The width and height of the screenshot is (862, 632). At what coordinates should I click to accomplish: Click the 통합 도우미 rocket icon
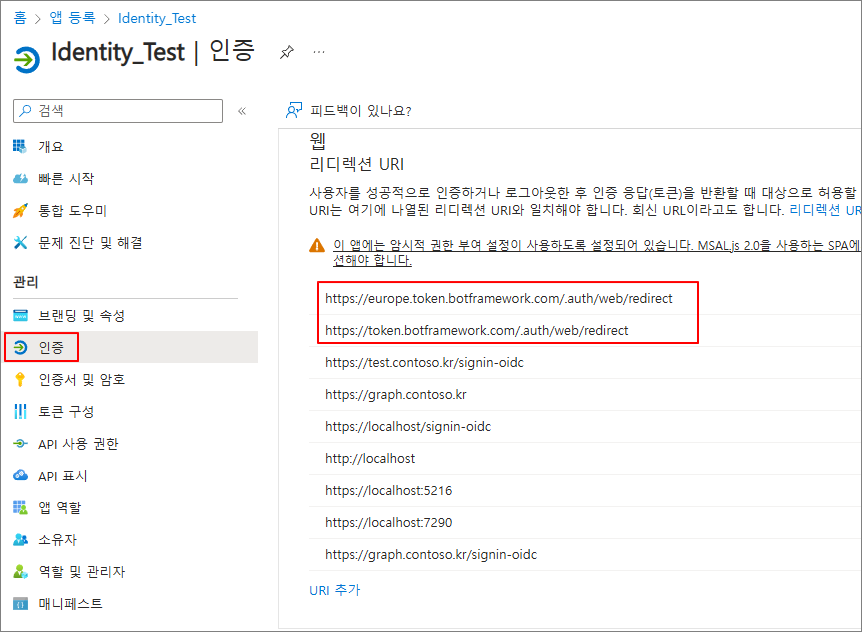tap(20, 210)
